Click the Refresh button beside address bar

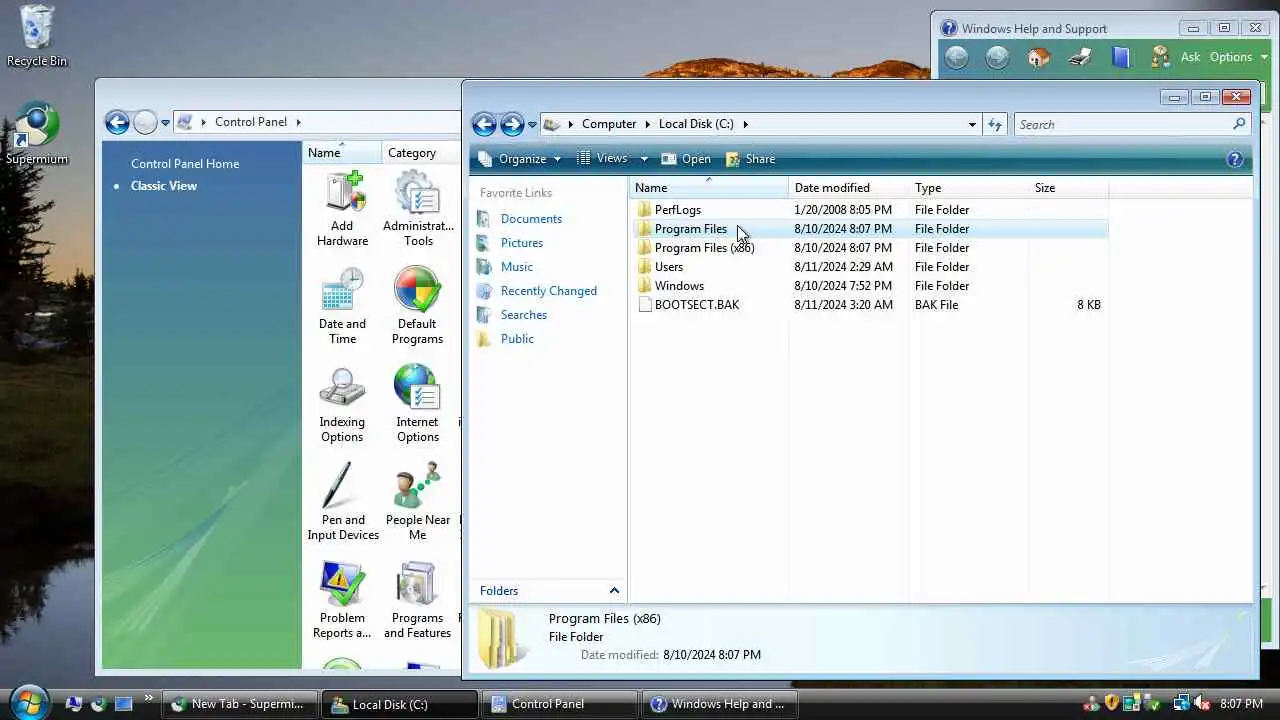[x=995, y=125]
